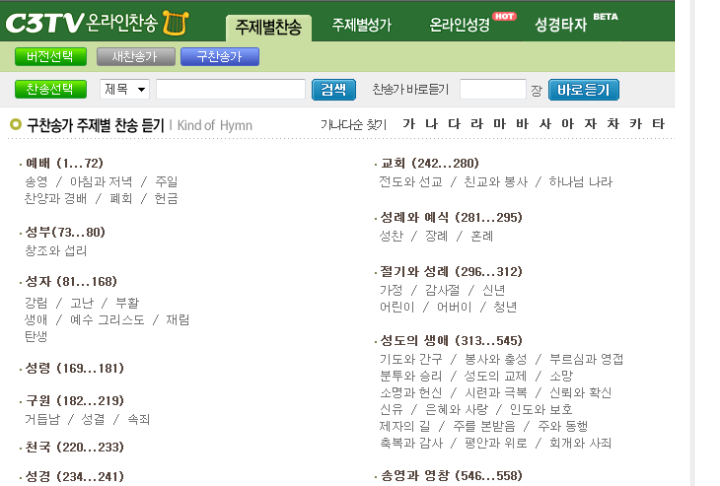The height and width of the screenshot is (486, 720).
Task: Filter hymns by letter 라
Action: 477,124
